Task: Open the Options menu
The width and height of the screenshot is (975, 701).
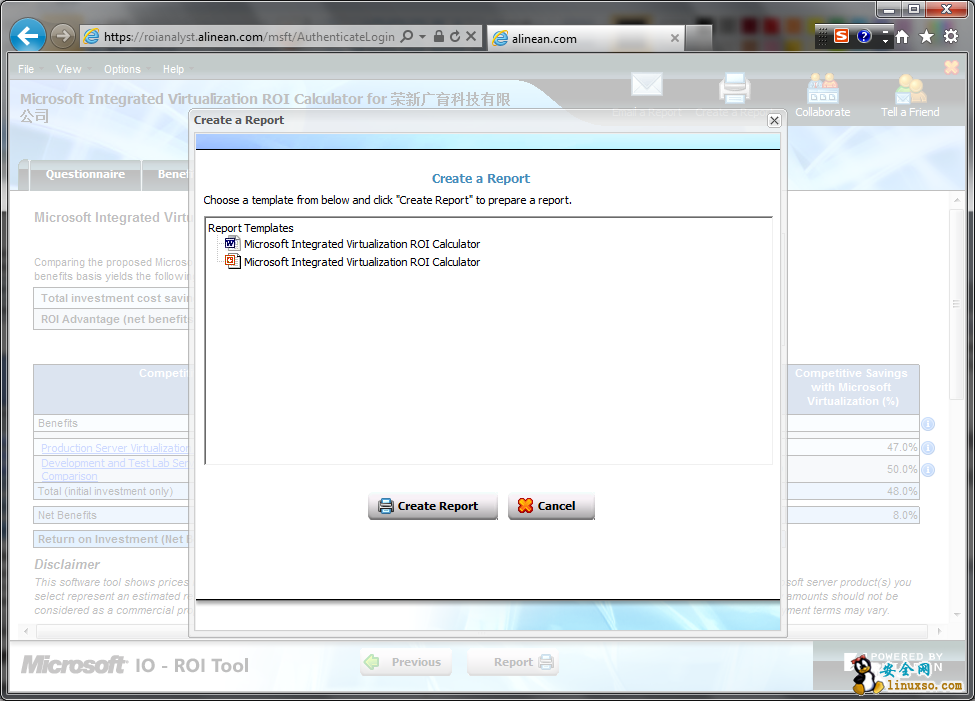Action: [x=122, y=69]
